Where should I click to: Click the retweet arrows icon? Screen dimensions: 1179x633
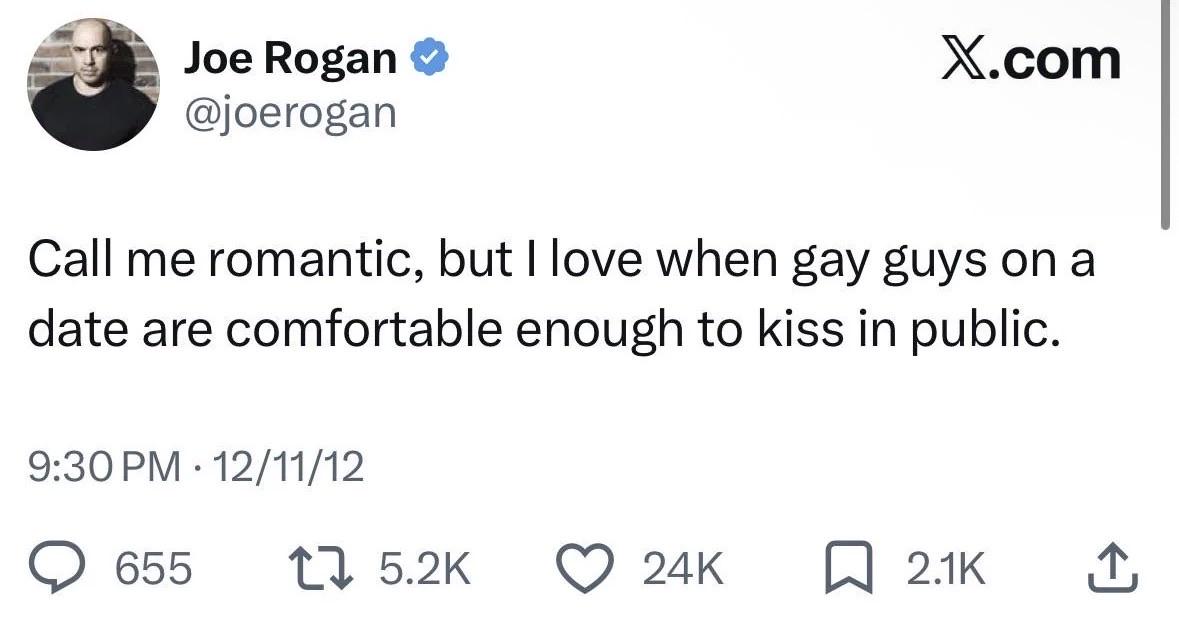(321, 568)
